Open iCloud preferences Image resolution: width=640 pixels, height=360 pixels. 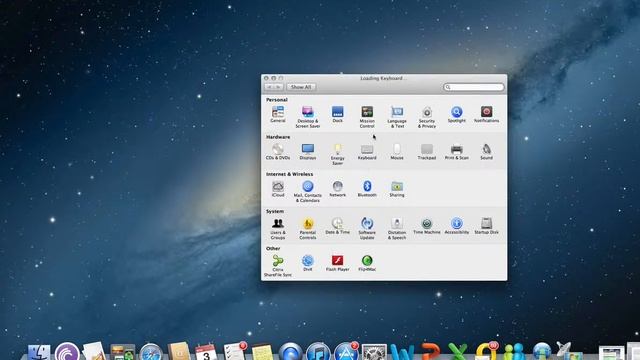point(278,189)
